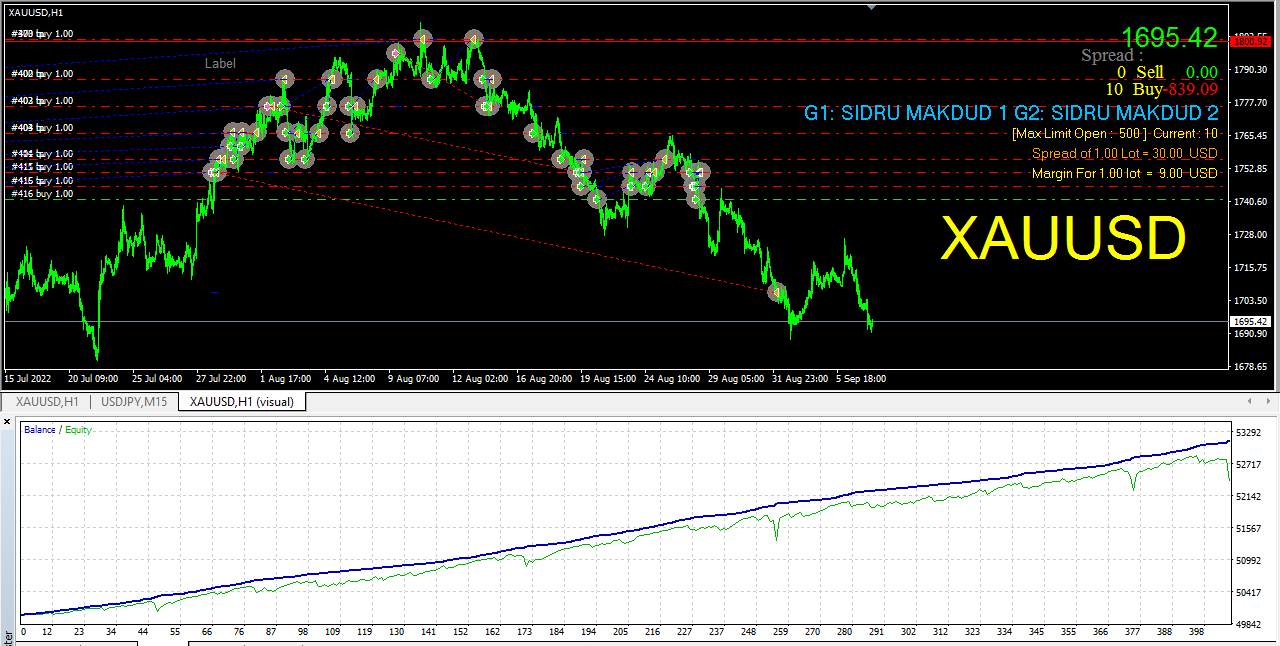Click the '0 Sell' counter text
This screenshot has width=1280, height=646.
1140,72
